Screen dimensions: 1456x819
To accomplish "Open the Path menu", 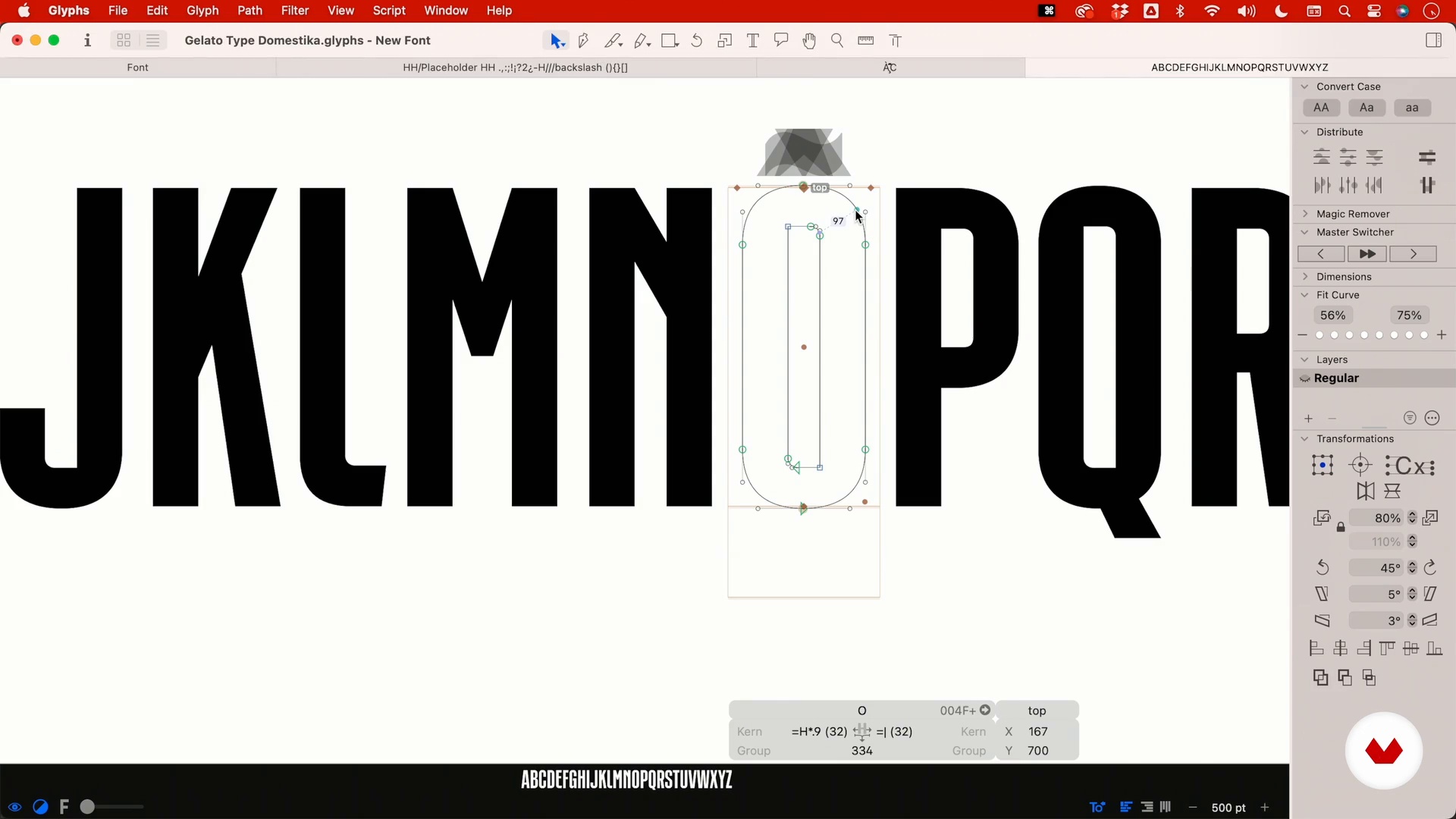I will (x=249, y=11).
